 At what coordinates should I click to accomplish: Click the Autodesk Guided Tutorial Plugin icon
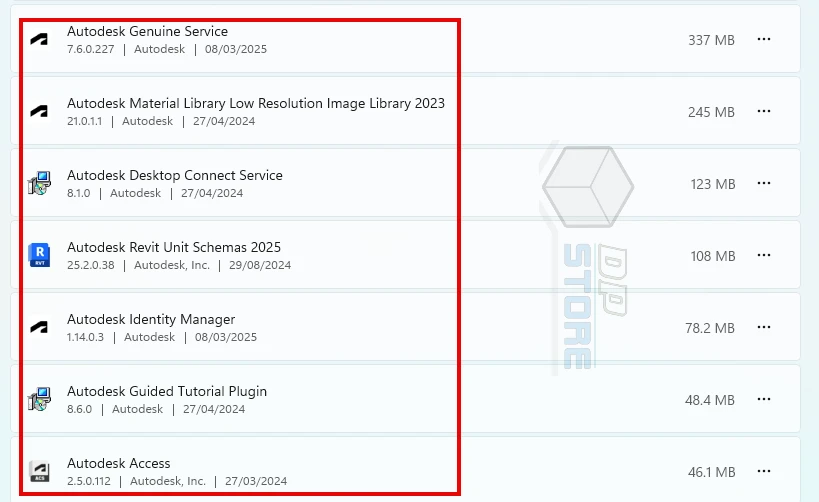pos(39,400)
